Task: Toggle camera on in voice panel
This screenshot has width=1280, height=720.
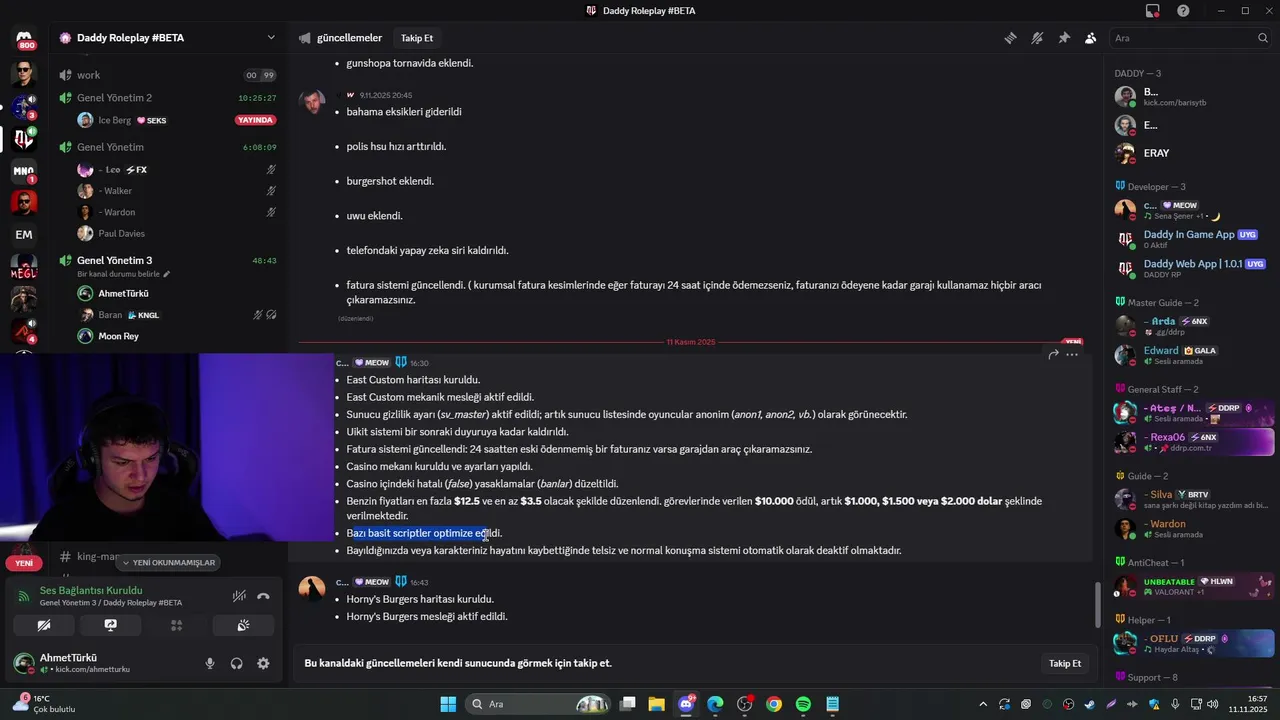Action: [44, 626]
